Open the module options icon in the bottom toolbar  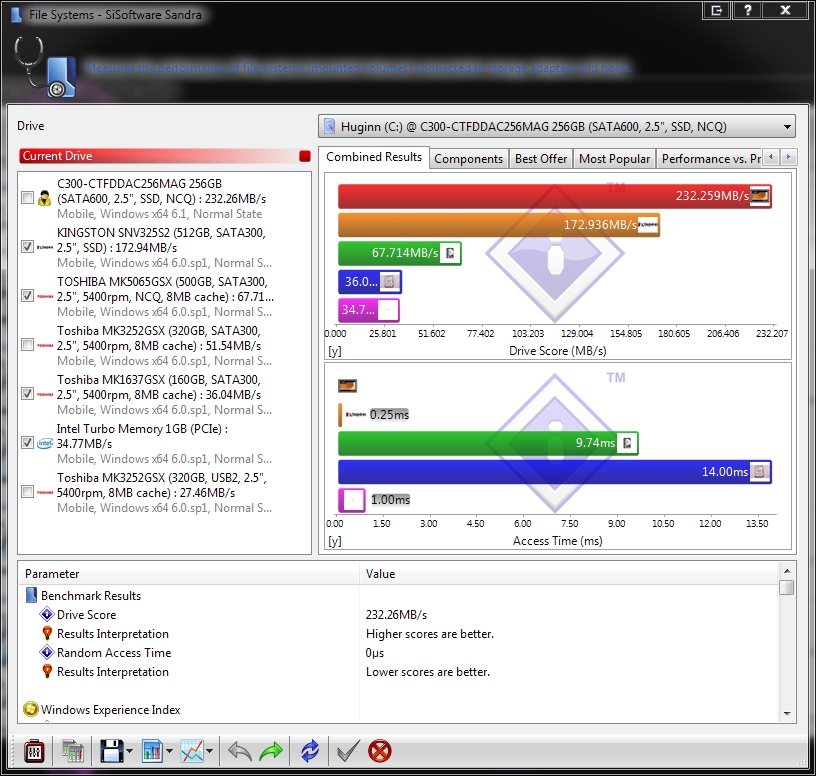(34, 751)
